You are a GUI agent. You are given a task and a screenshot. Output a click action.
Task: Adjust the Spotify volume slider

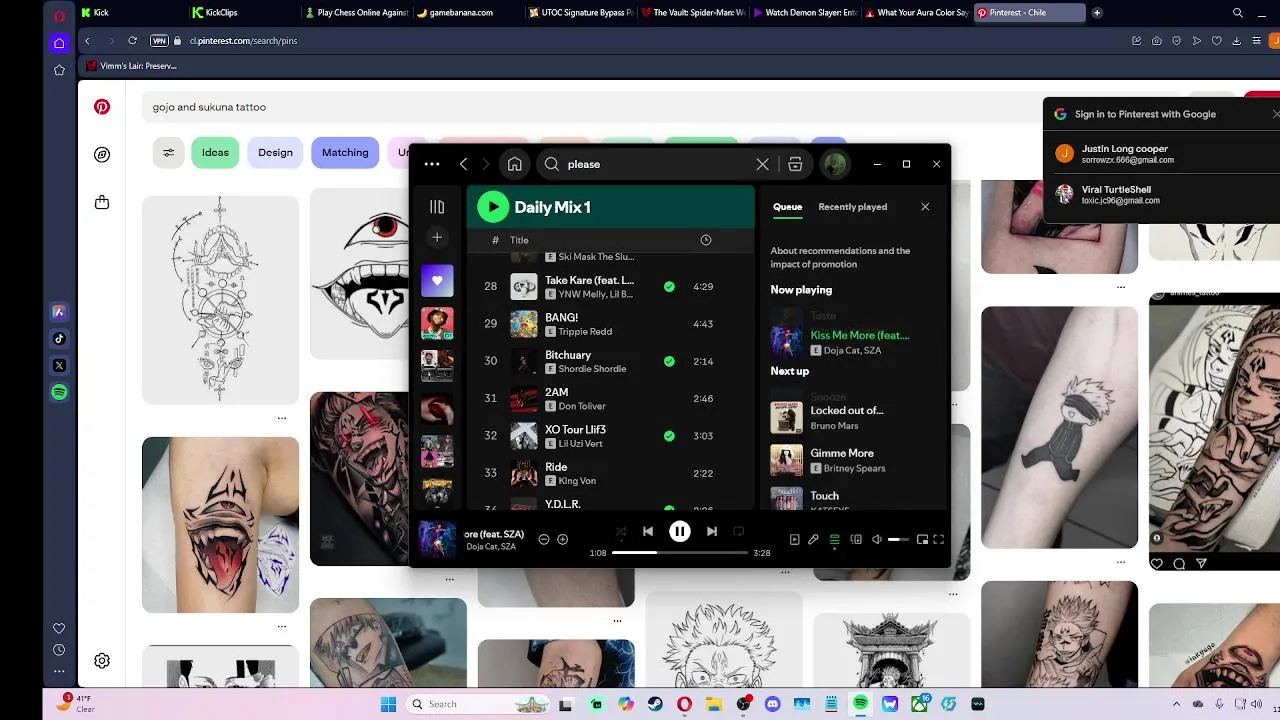tap(899, 540)
